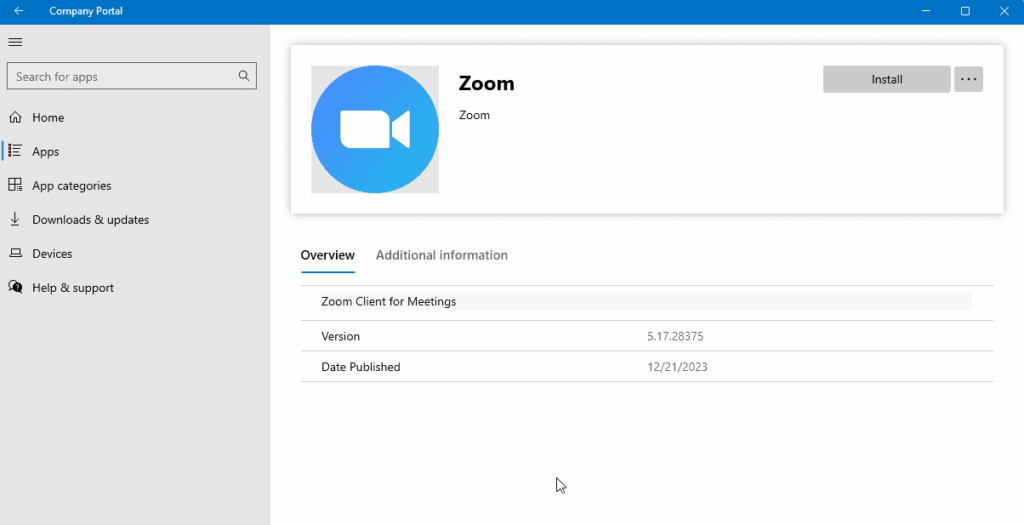Click the Zoom camera logo image

pos(375,129)
